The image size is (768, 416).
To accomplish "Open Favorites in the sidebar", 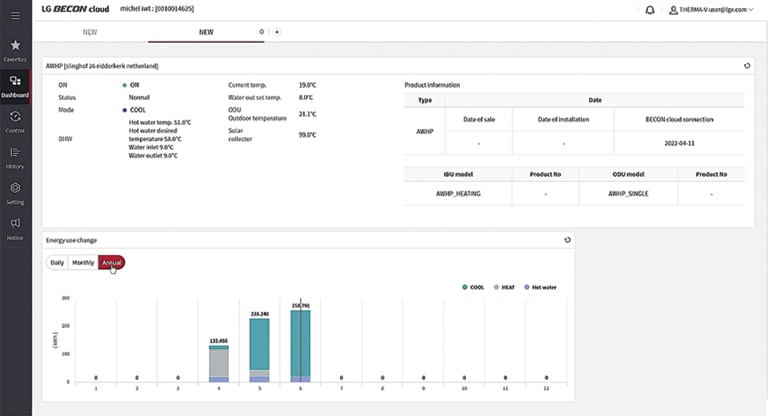I will 15,49.
